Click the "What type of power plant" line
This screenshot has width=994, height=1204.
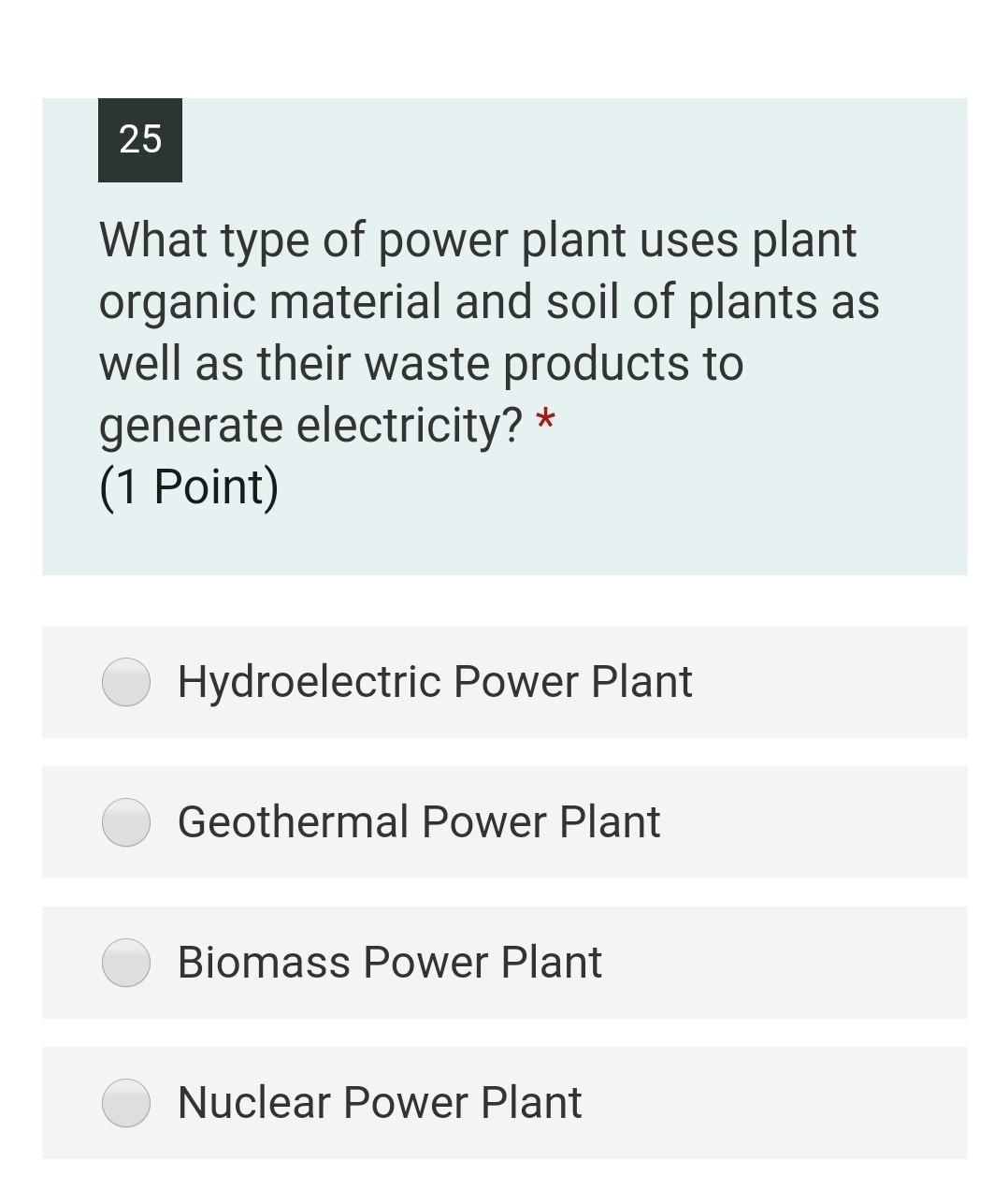tap(478, 239)
